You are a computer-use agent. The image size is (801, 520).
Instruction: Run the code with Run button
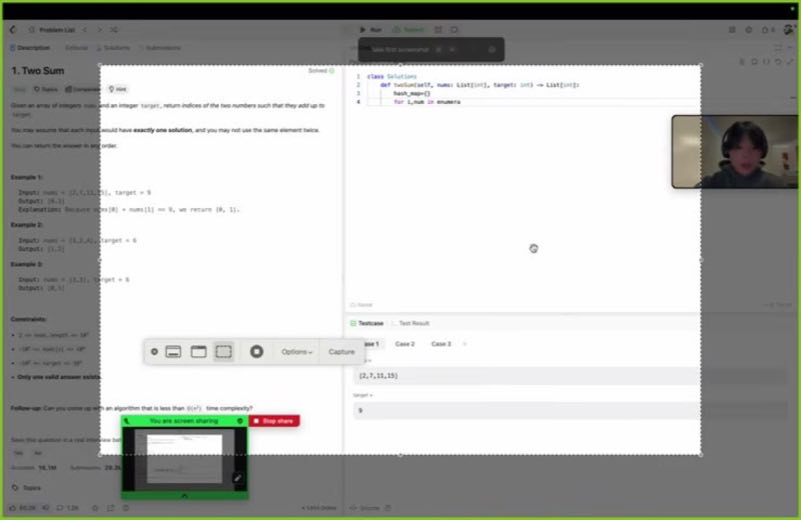(371, 30)
